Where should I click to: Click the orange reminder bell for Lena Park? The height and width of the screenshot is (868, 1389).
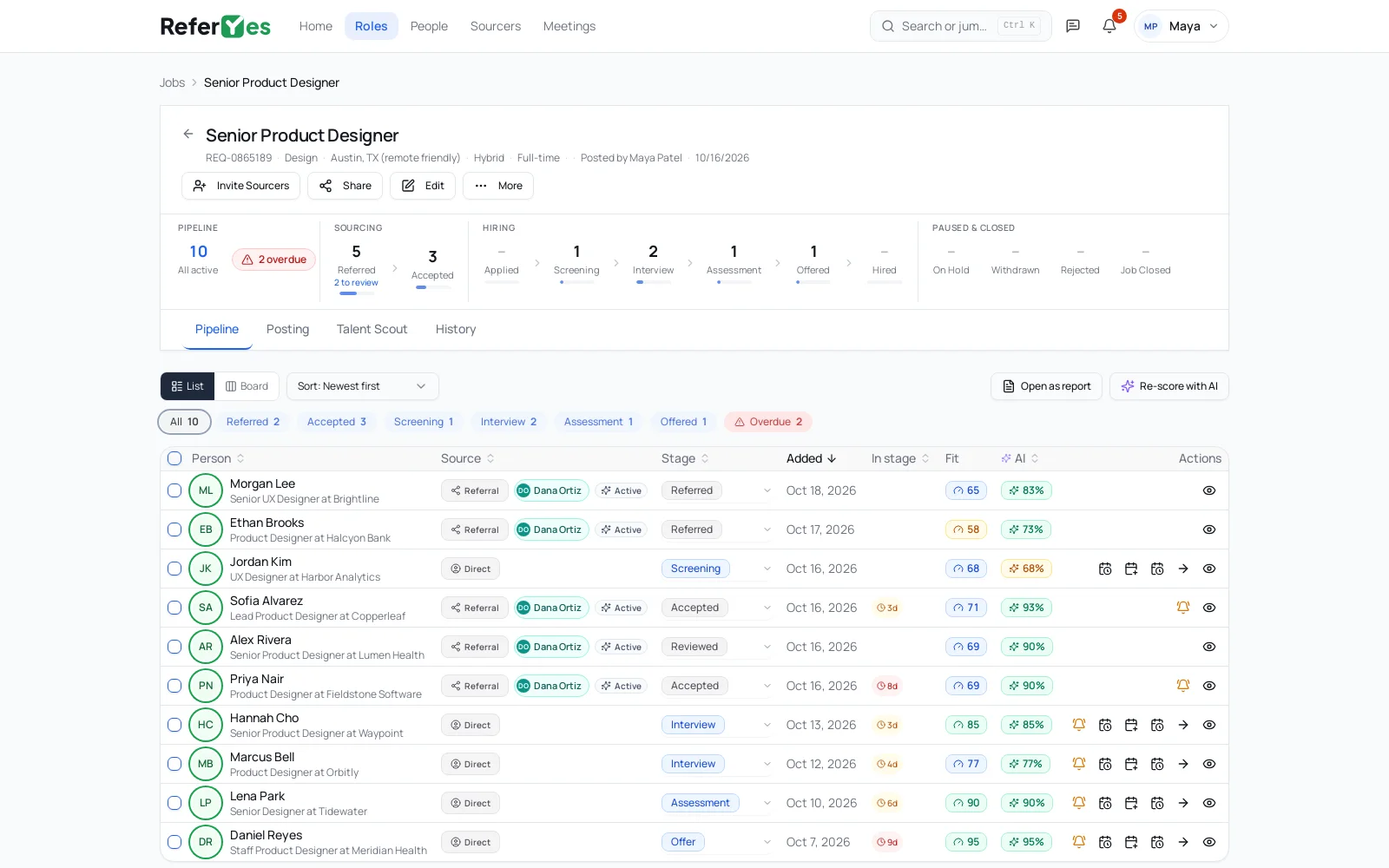1079,803
